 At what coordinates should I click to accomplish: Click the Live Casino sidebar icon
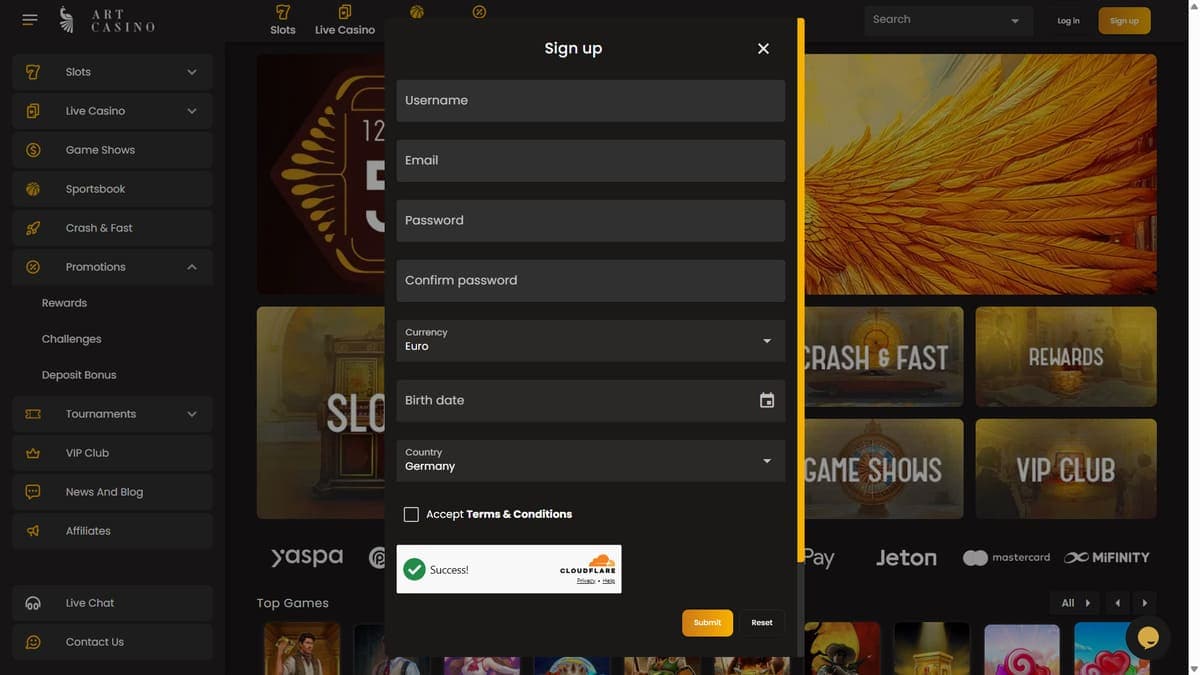tap(33, 111)
